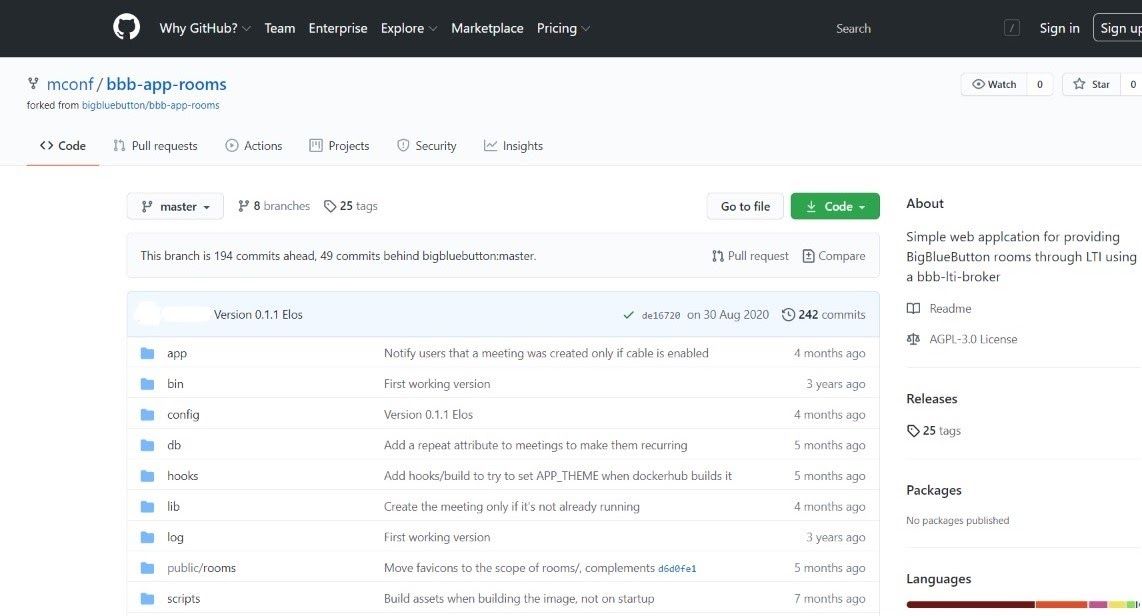Viewport: 1142px width, 616px height.
Task: Star the bbb-app-rooms repository
Action: click(1091, 84)
